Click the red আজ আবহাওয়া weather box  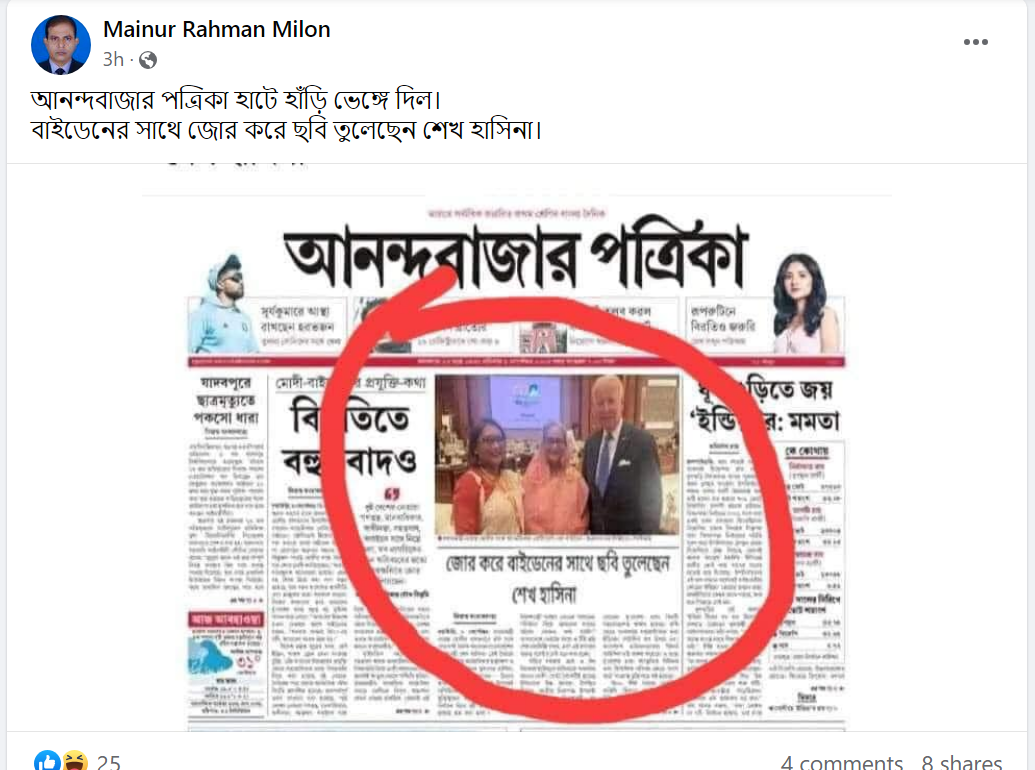tap(226, 619)
